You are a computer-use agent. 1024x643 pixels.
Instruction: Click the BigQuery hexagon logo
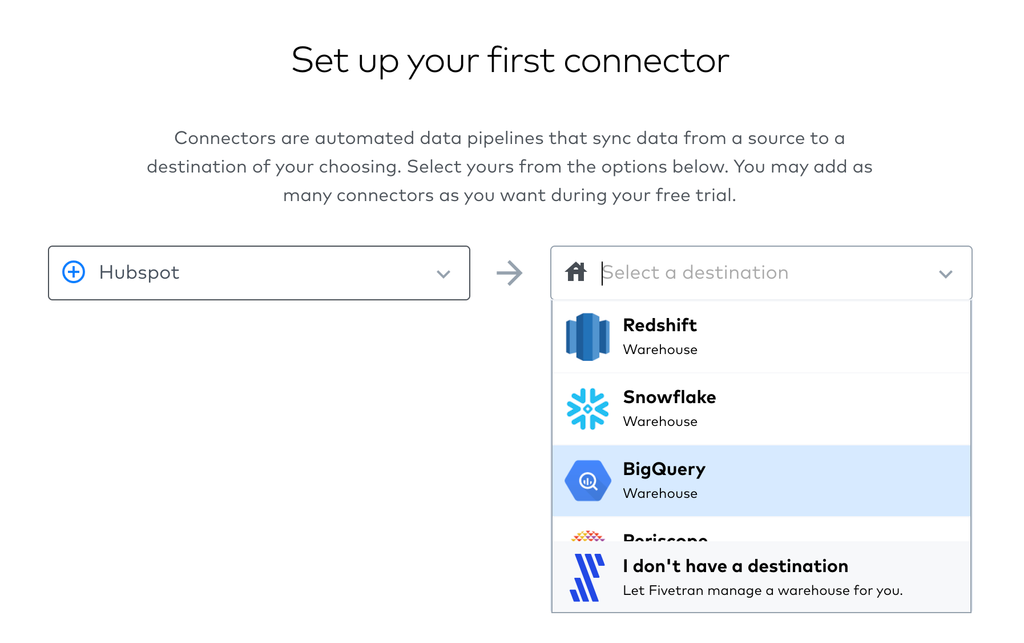pos(588,481)
